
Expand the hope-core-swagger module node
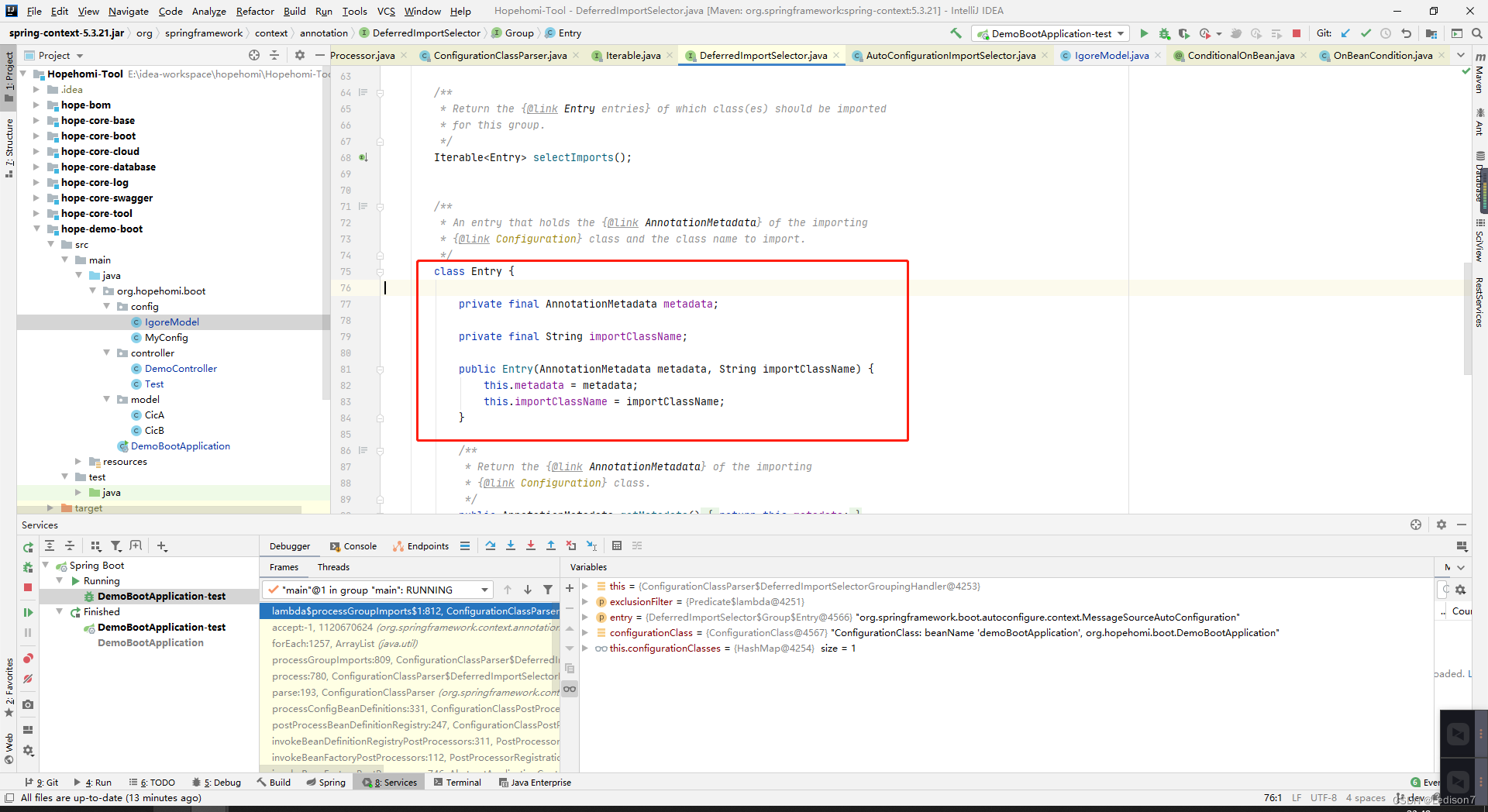click(x=36, y=198)
